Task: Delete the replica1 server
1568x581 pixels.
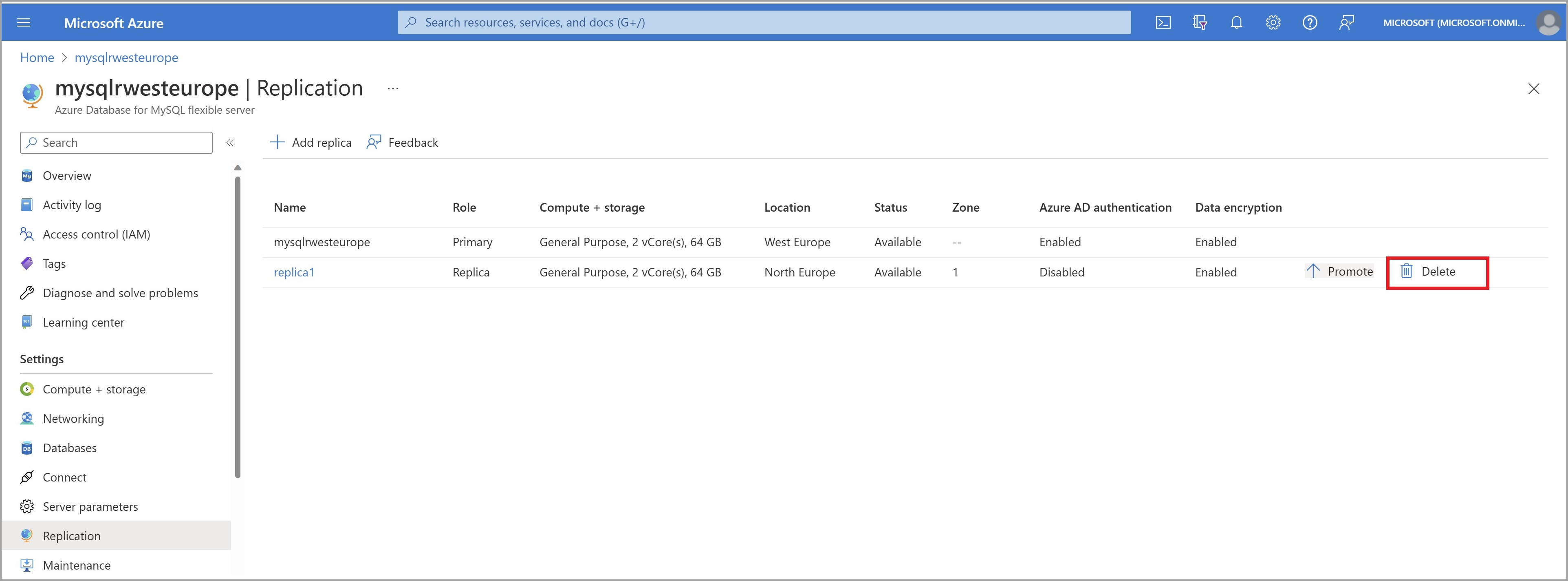Action: pos(1428,272)
